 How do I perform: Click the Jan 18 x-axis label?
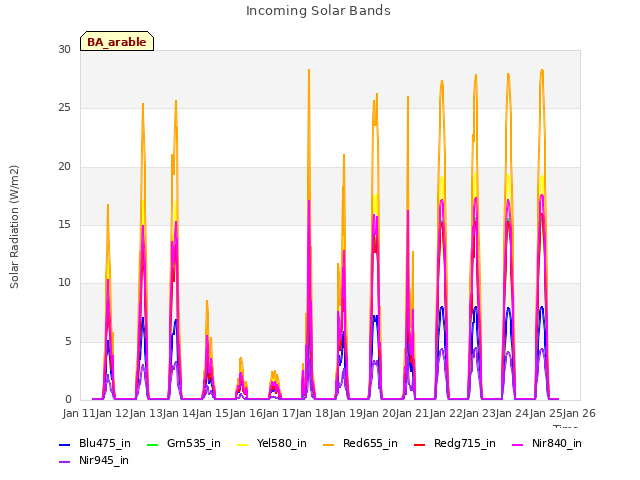point(312,413)
